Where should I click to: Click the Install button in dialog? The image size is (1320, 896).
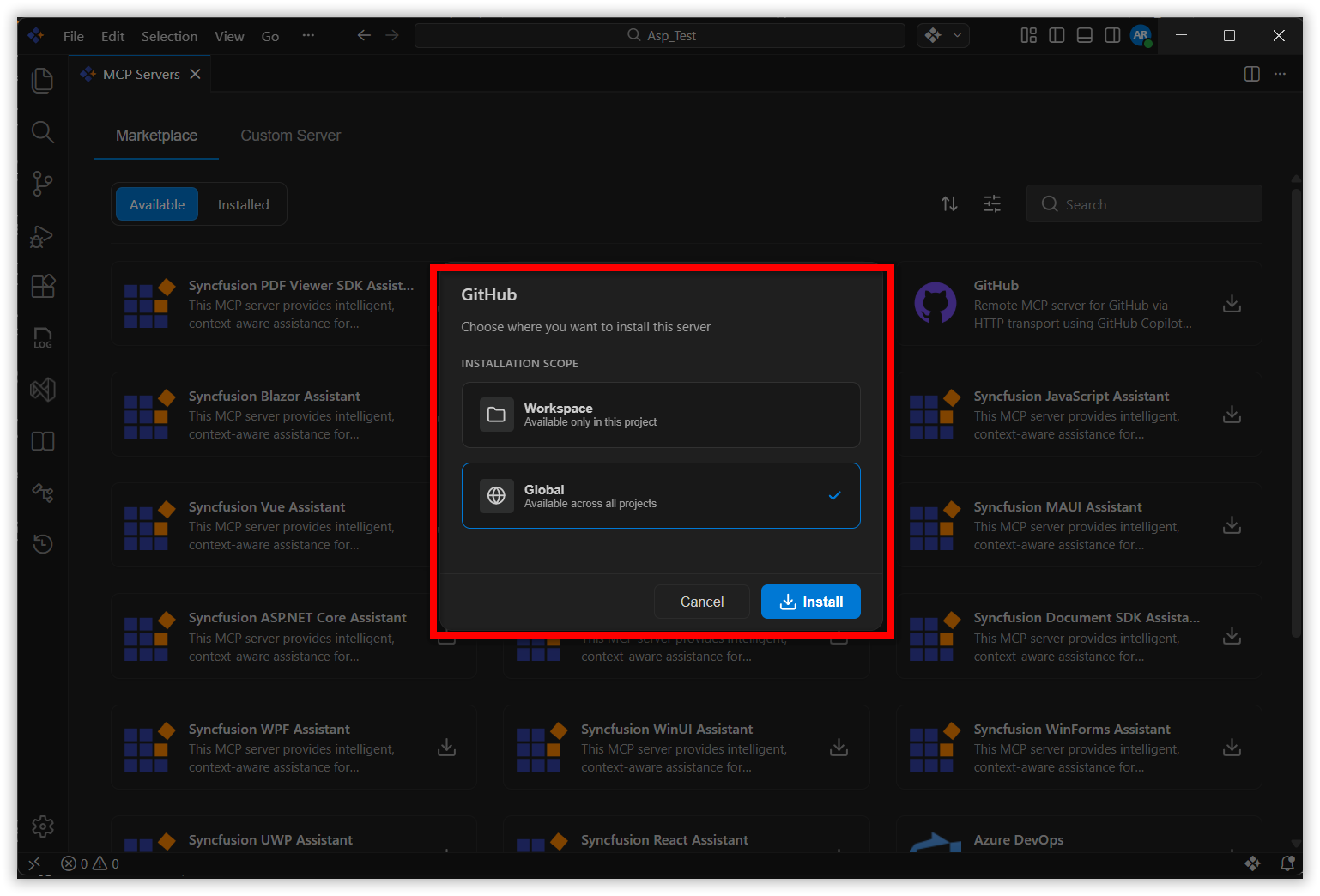810,602
